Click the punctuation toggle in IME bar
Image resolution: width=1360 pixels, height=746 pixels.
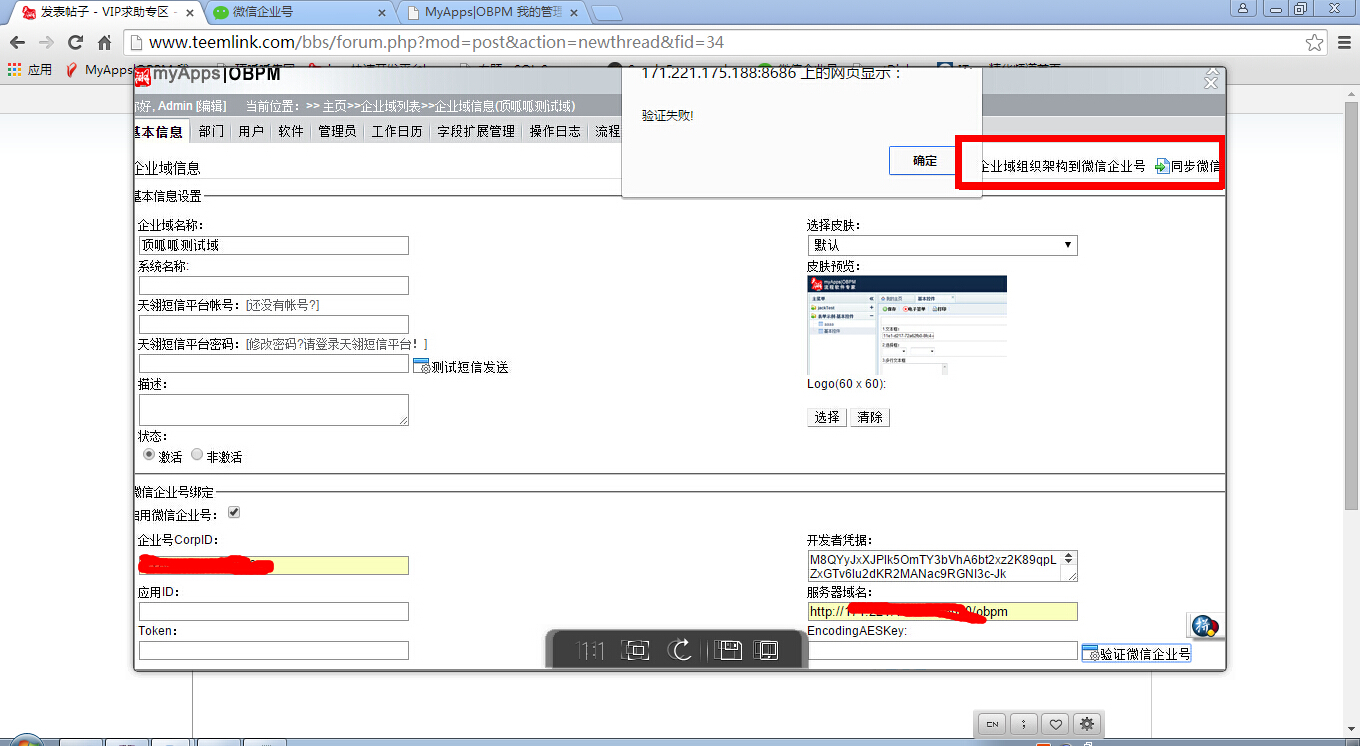tap(1023, 723)
